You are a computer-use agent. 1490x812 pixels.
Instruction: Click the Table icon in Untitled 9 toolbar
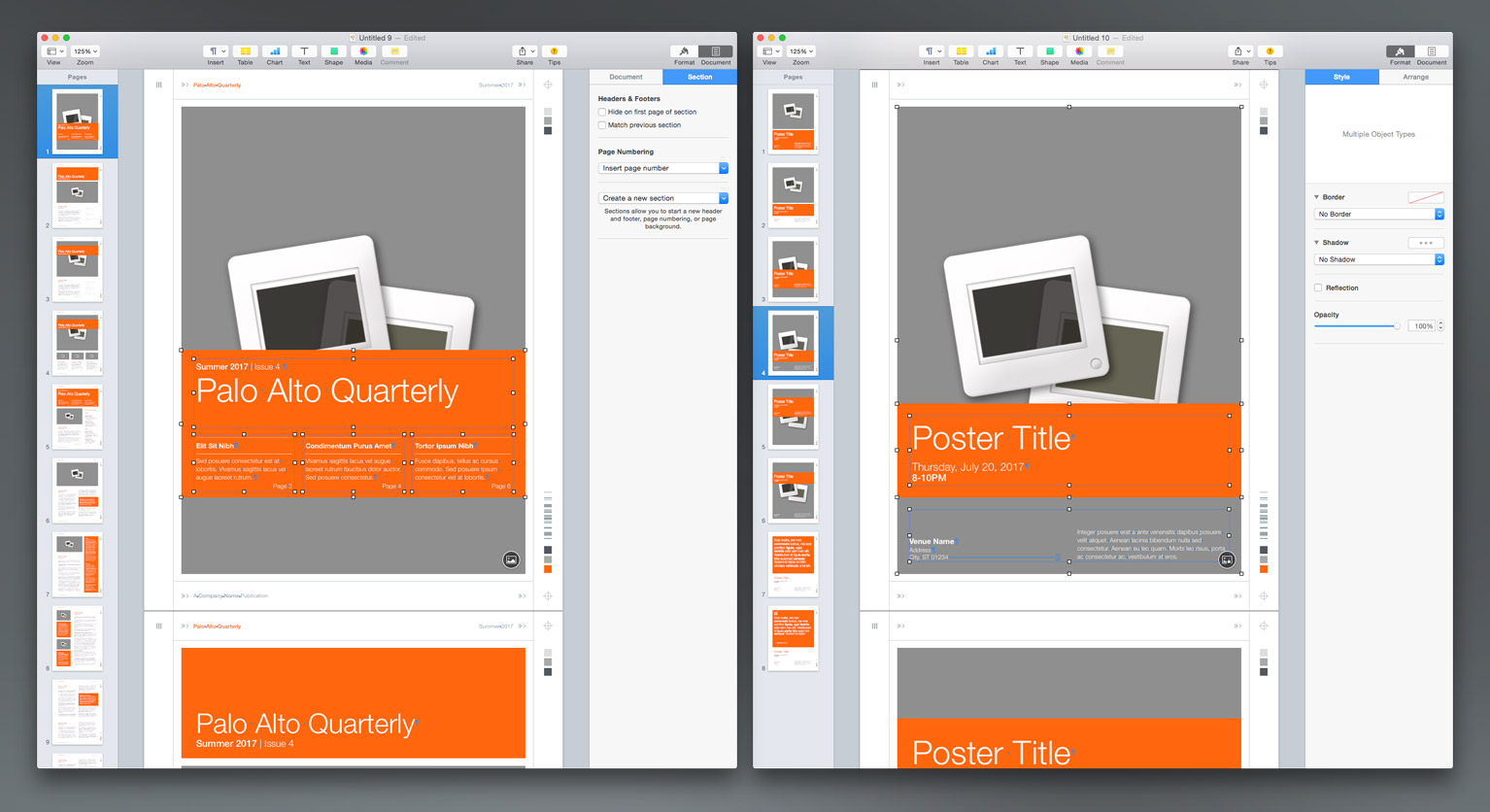click(x=245, y=51)
